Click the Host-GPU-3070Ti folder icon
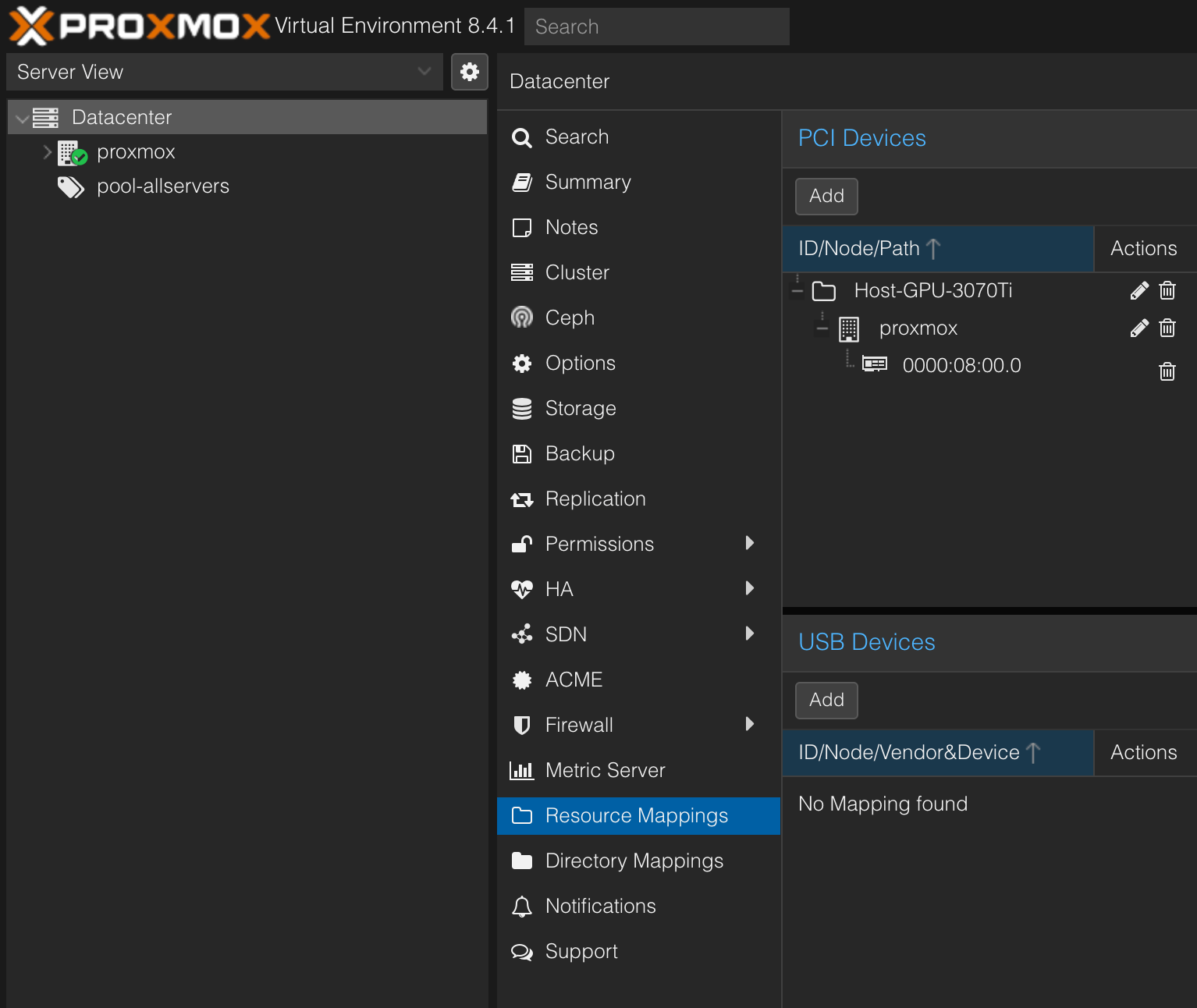 tap(824, 292)
